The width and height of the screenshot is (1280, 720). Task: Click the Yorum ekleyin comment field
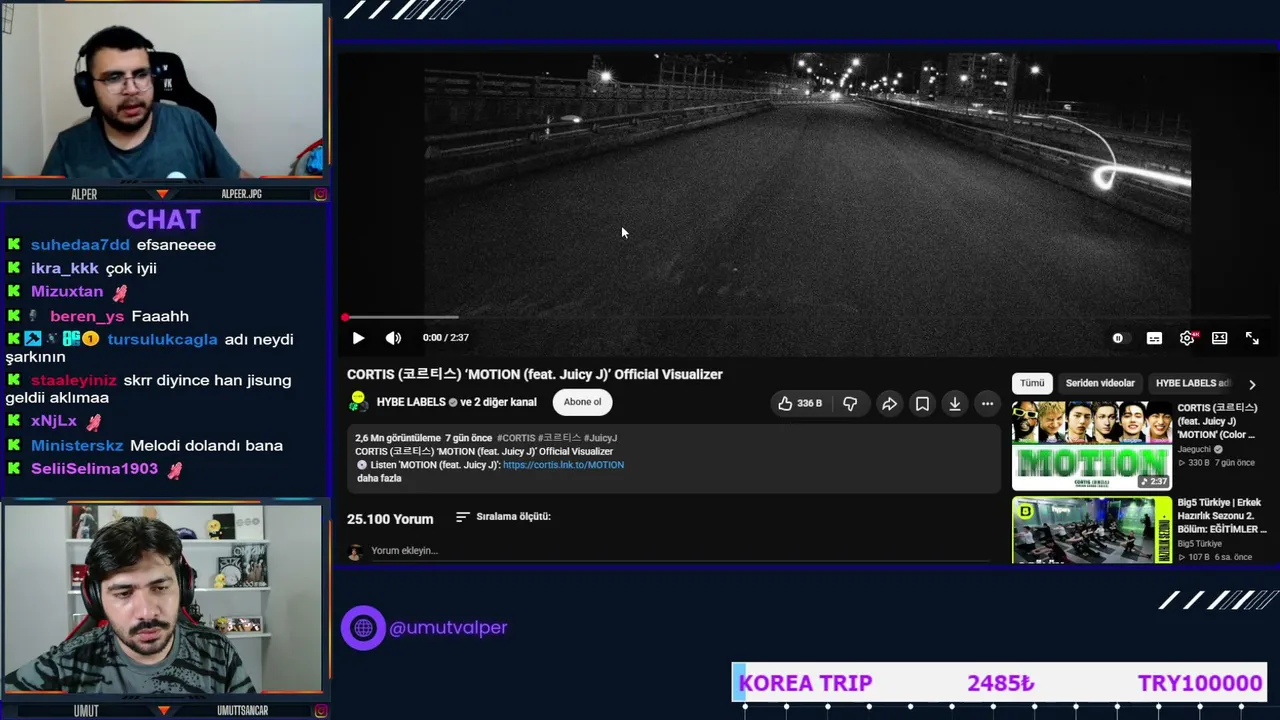pyautogui.click(x=680, y=551)
